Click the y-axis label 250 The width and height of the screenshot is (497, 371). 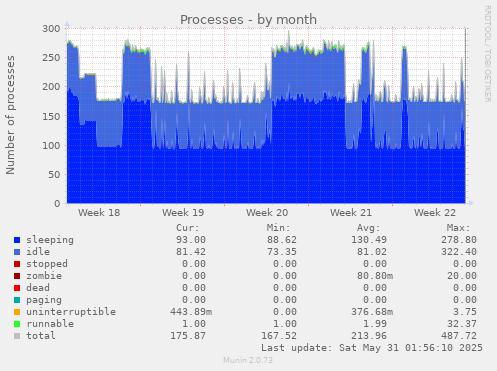[x=51, y=58]
